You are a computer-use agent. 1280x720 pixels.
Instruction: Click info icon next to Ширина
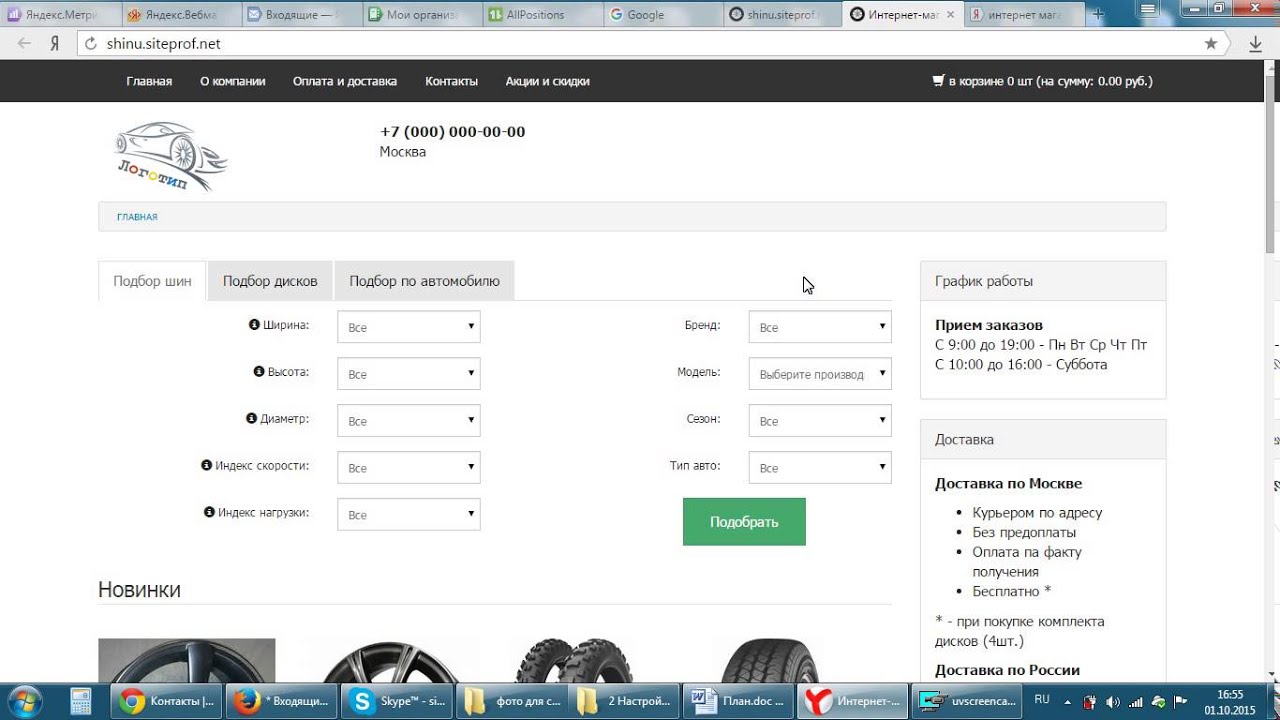[254, 325]
